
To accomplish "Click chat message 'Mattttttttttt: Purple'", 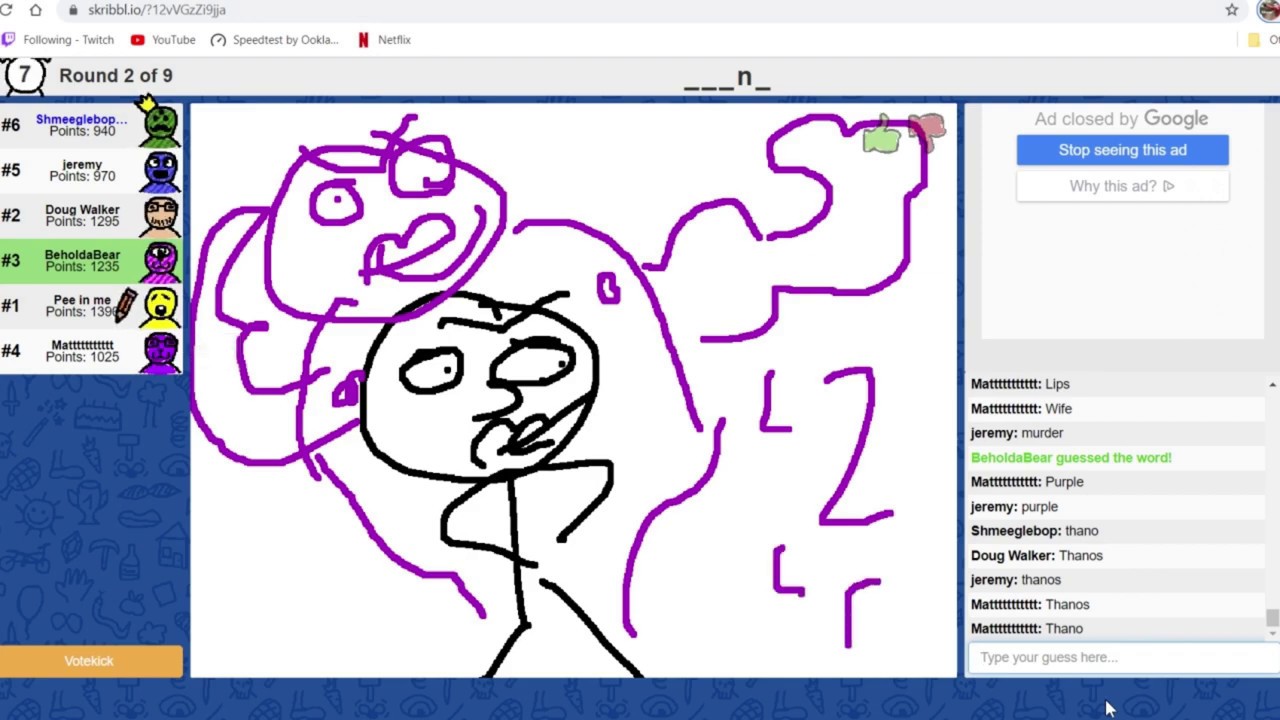I will pyautogui.click(x=1027, y=482).
